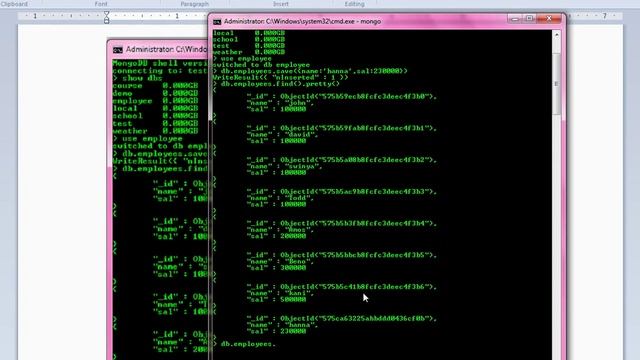Click the back cmd window title bar text

tap(166, 49)
